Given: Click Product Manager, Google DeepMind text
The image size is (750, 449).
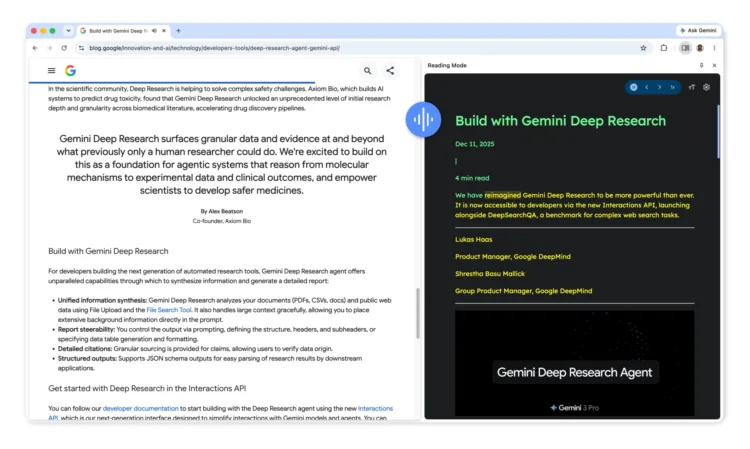Looking at the screenshot, I should 513,257.
